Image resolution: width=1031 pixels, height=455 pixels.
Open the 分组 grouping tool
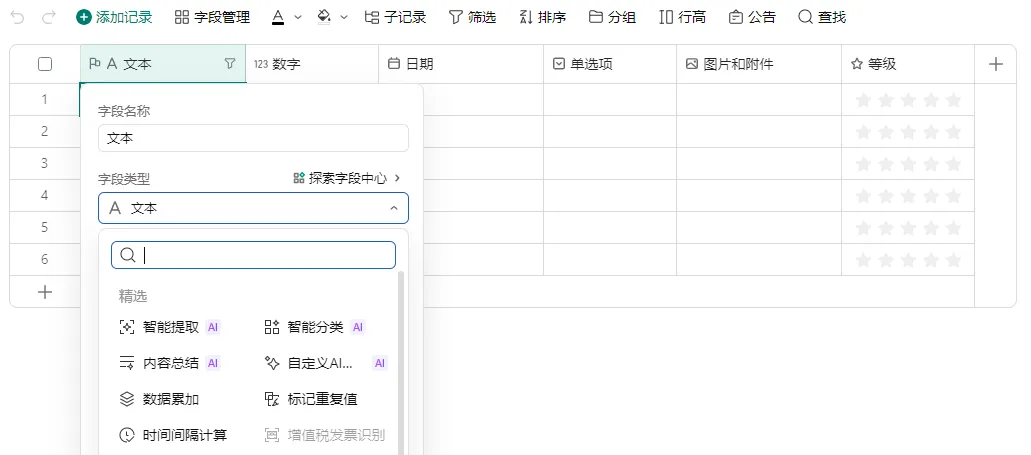click(x=612, y=18)
